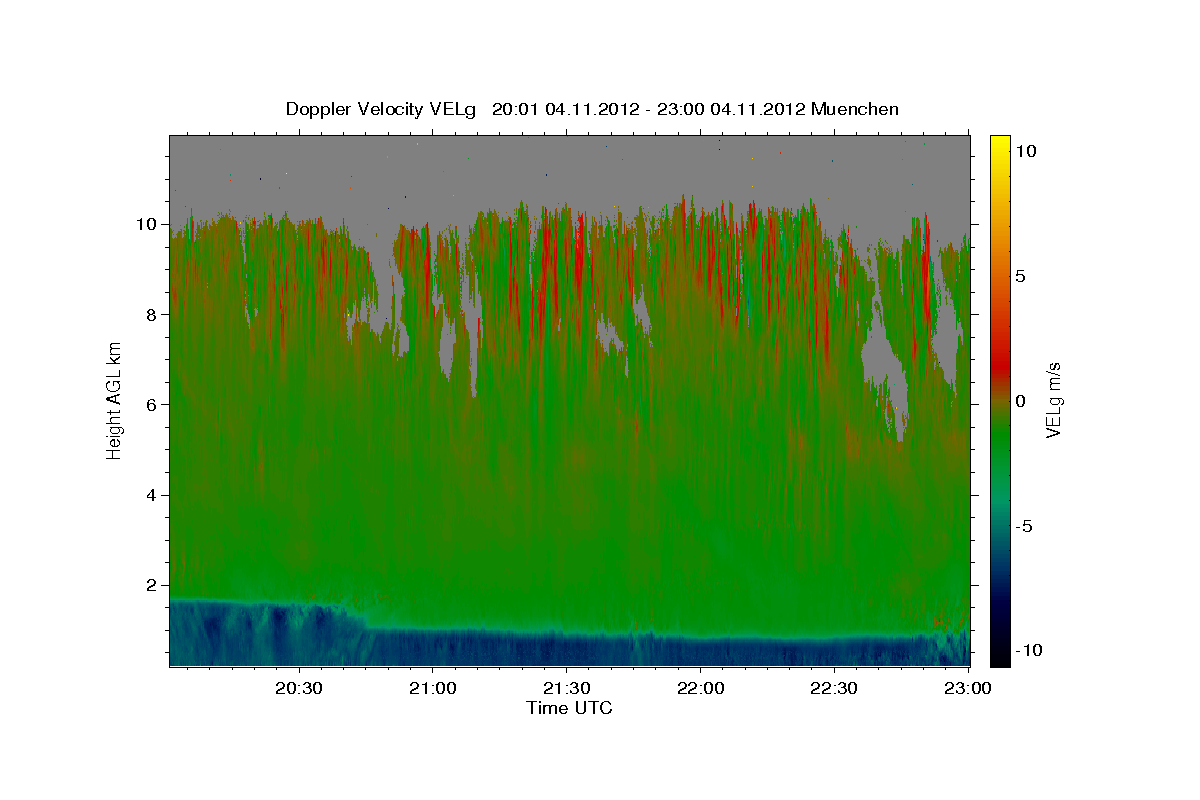The width and height of the screenshot is (1200, 800).
Task: Click the colorbar value 0 label
Action: click(x=1020, y=400)
